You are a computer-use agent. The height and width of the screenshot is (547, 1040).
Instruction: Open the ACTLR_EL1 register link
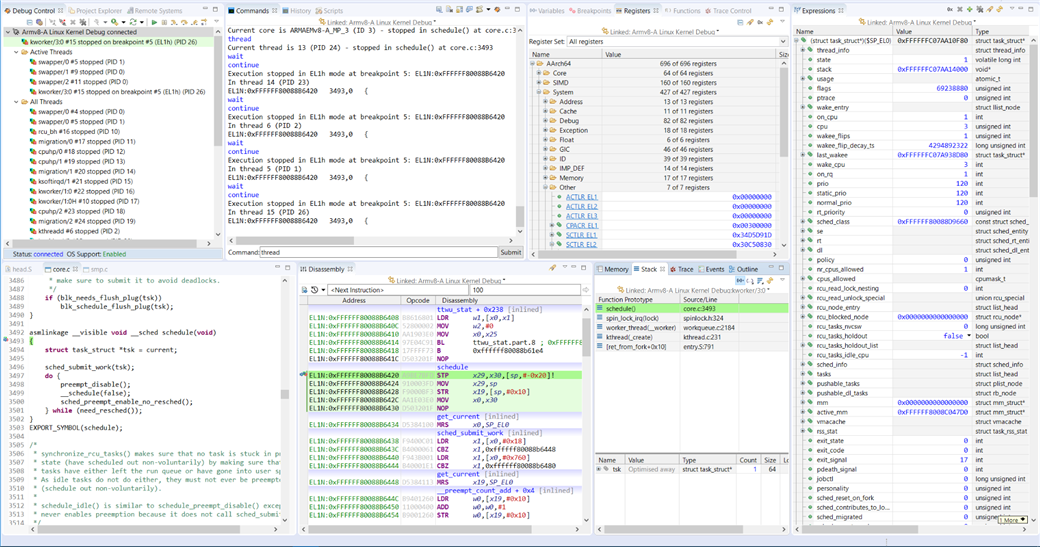click(581, 197)
